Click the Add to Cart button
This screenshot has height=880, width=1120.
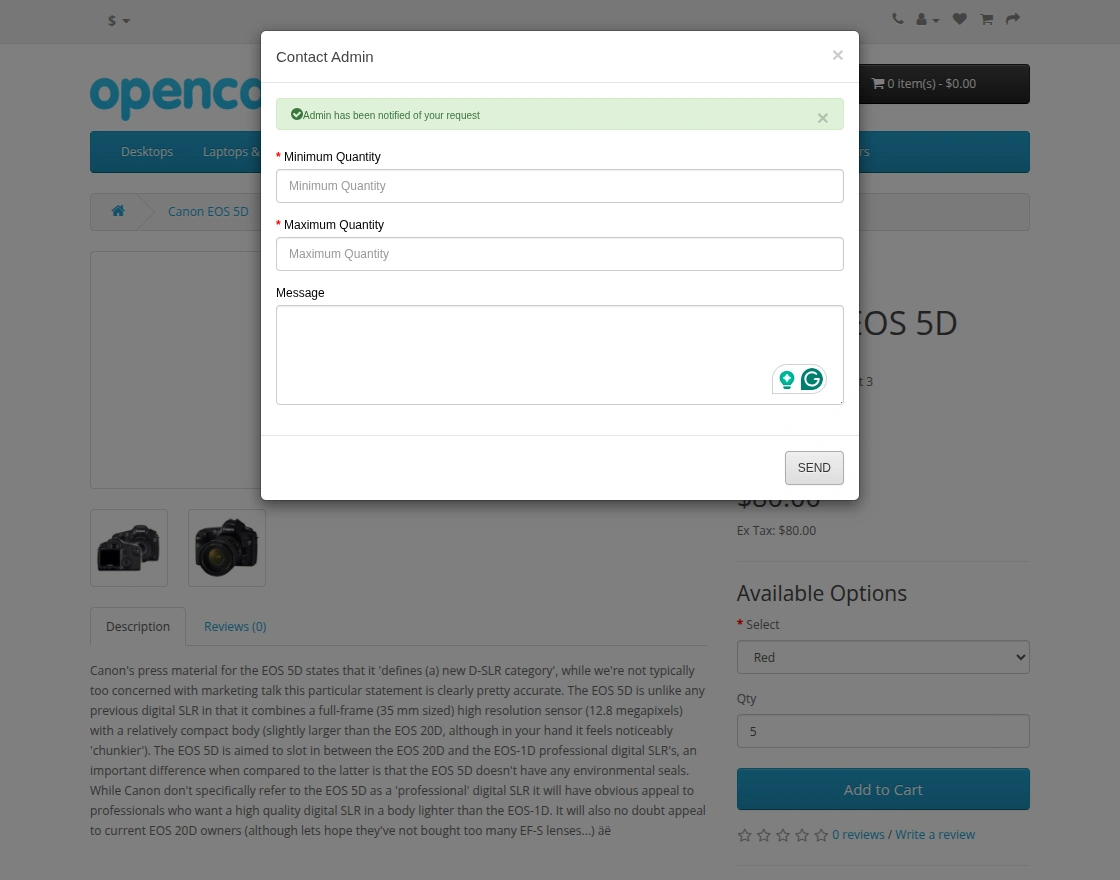click(883, 789)
